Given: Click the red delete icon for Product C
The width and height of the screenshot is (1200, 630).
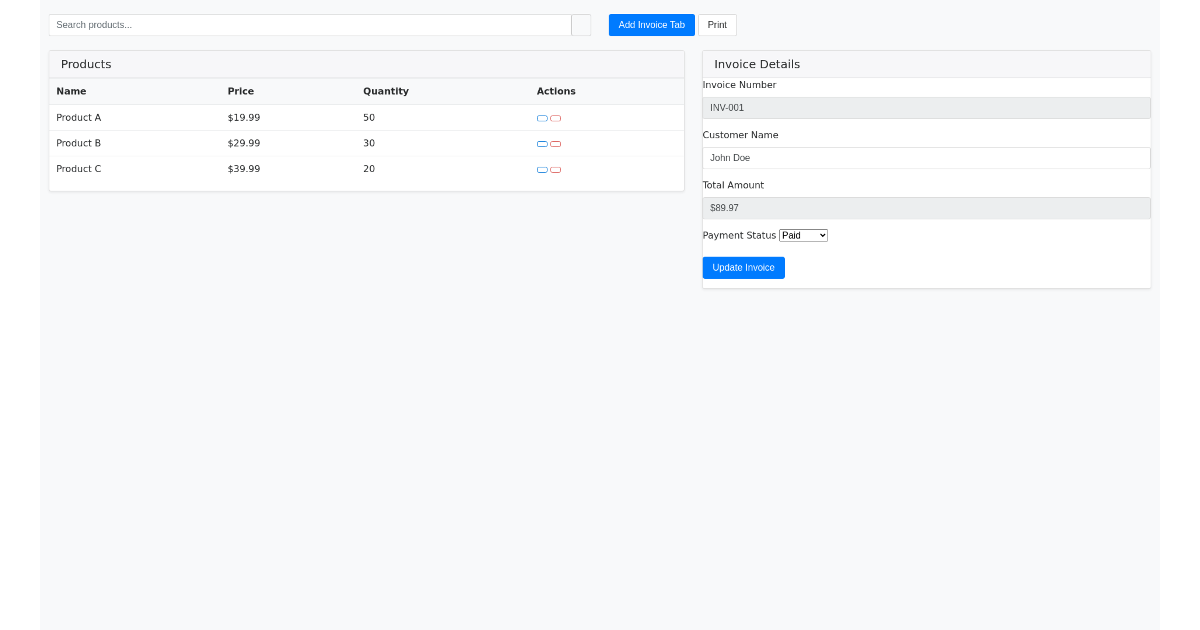Looking at the screenshot, I should tap(556, 169).
